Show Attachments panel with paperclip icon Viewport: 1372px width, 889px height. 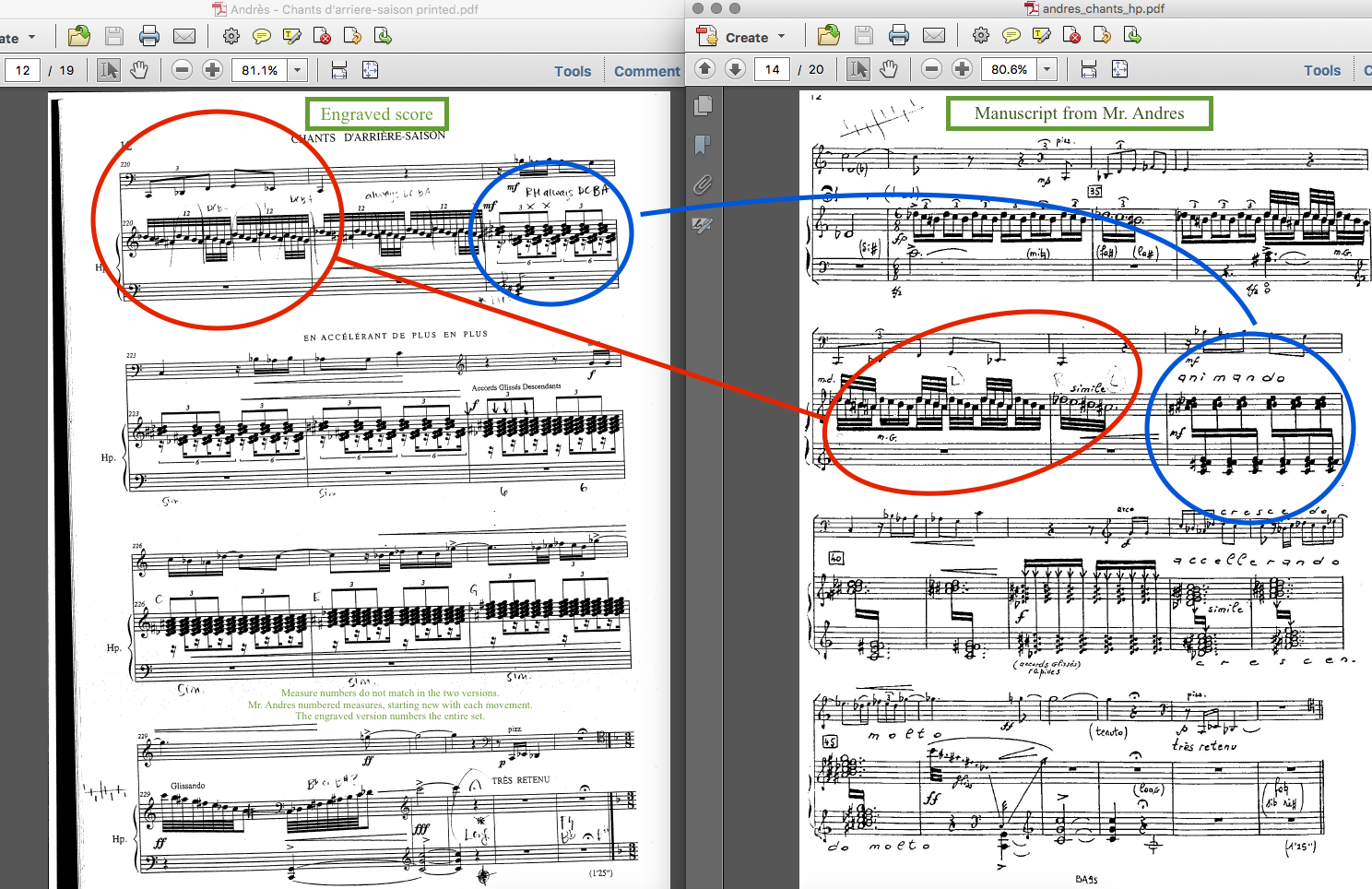point(703,184)
